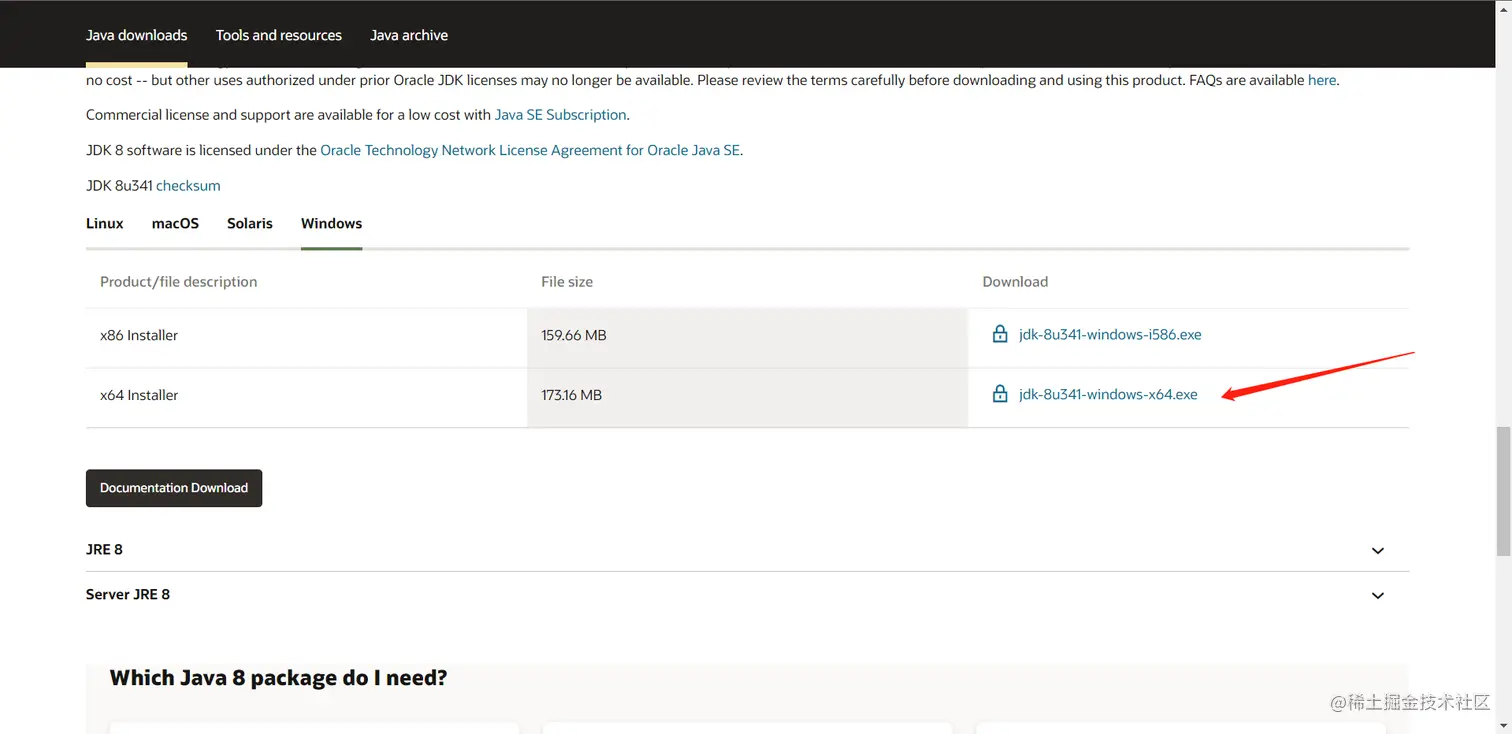Select the Windows tab

point(331,223)
